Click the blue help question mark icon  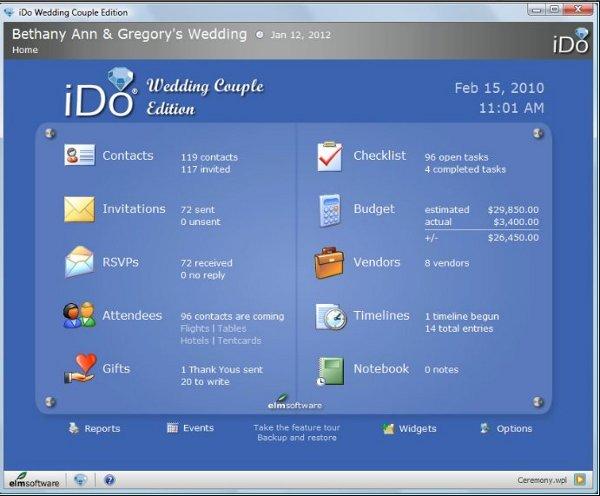(109, 480)
